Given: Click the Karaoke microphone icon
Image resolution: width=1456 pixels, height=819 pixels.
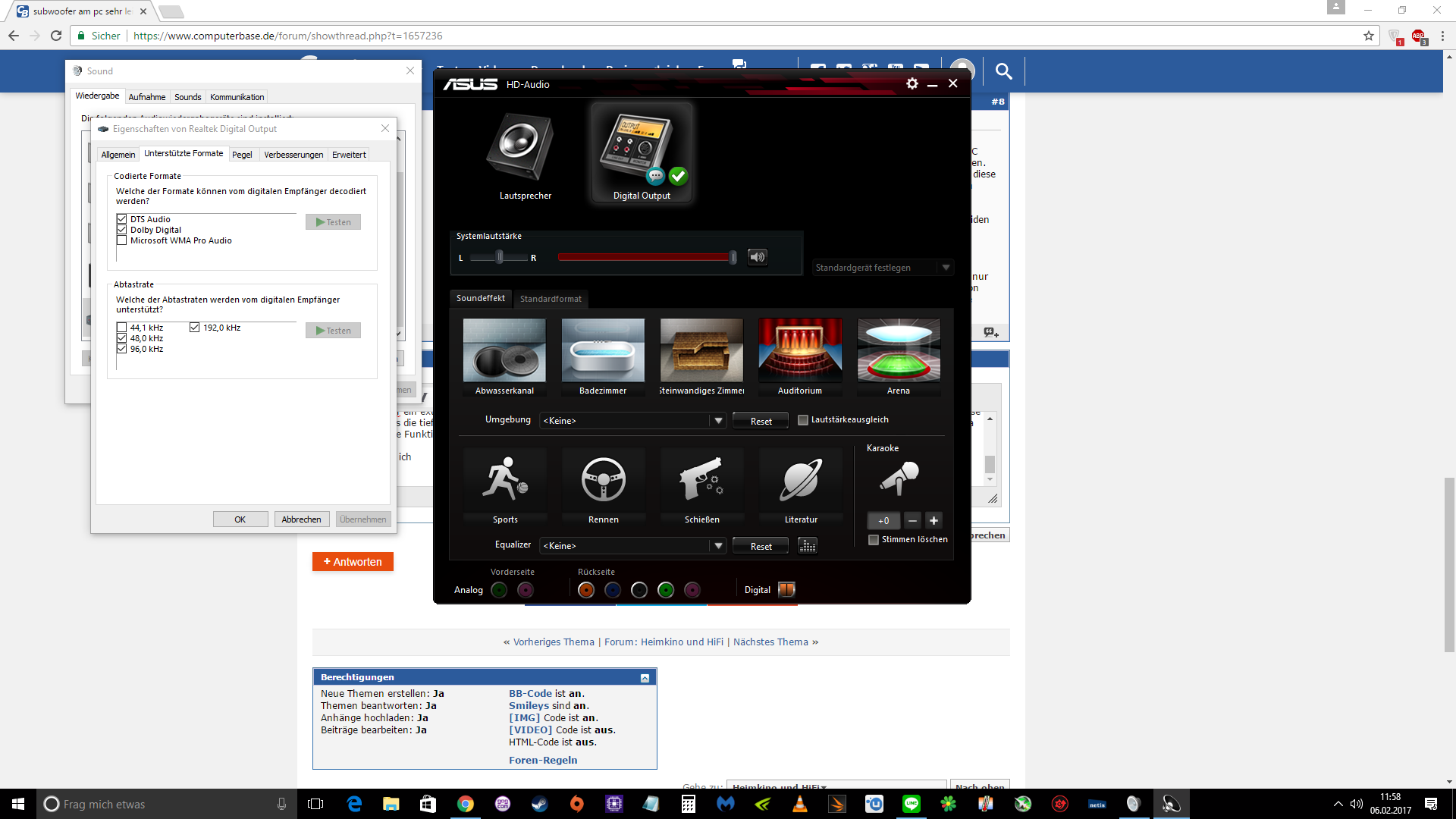Looking at the screenshot, I should [899, 478].
